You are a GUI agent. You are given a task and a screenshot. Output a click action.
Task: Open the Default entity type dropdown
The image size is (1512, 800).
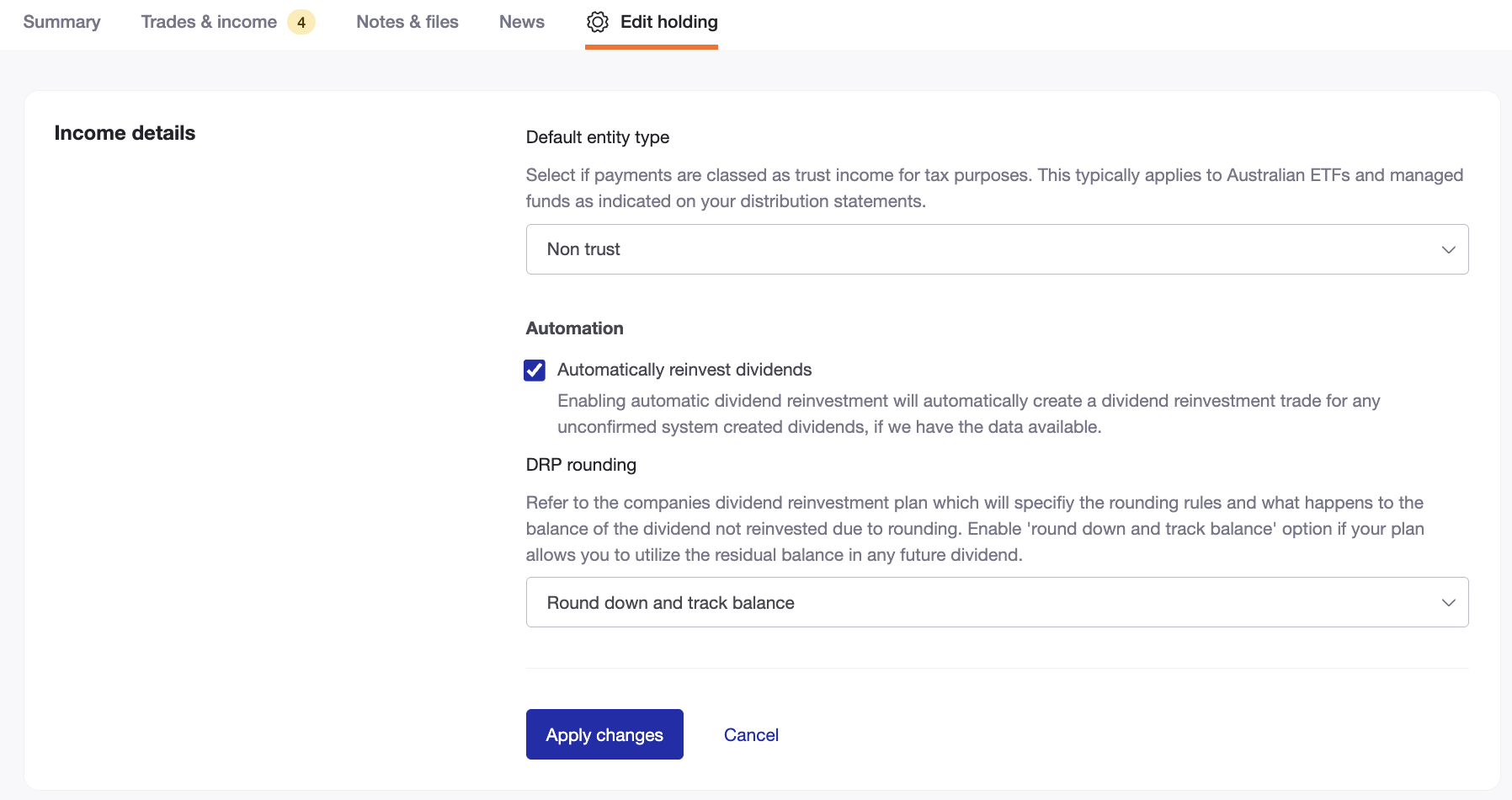pyautogui.click(x=997, y=249)
